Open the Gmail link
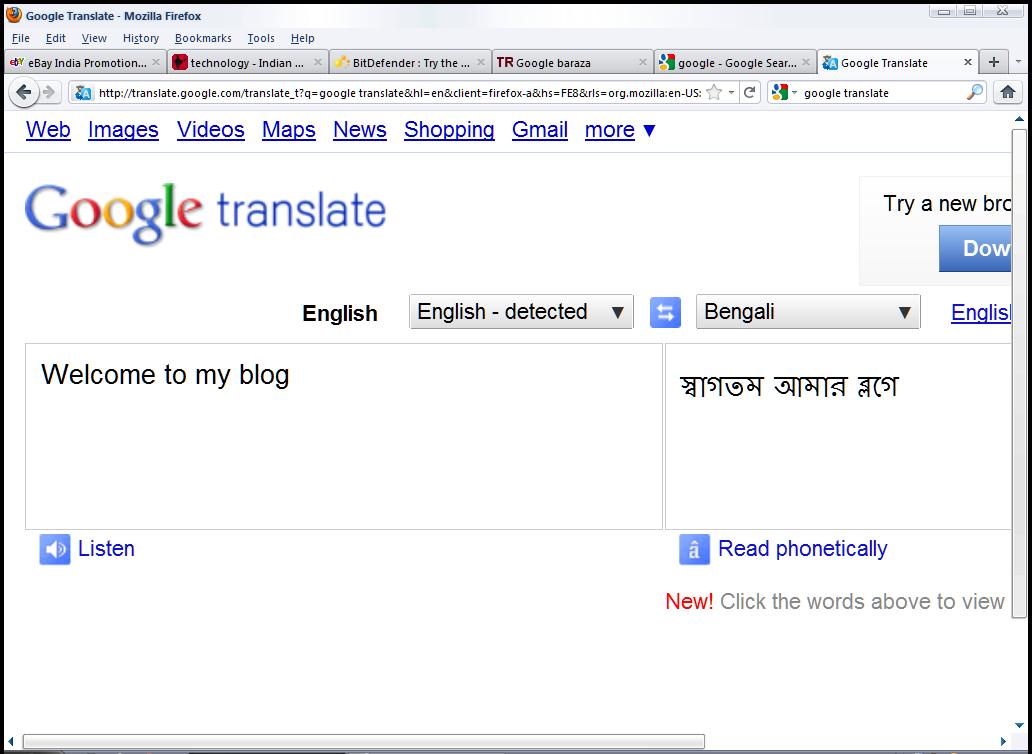 (x=540, y=130)
